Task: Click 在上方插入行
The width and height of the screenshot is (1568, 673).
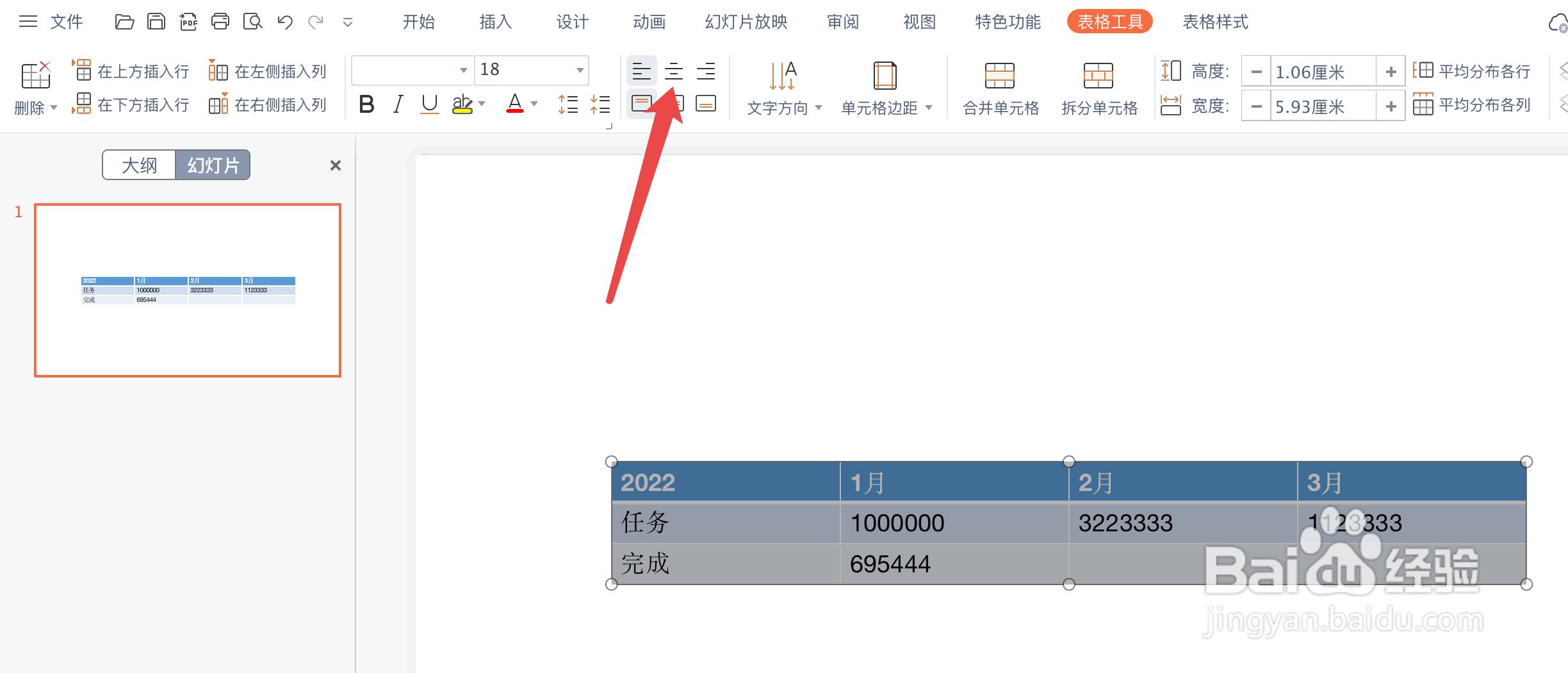Action: [x=131, y=71]
